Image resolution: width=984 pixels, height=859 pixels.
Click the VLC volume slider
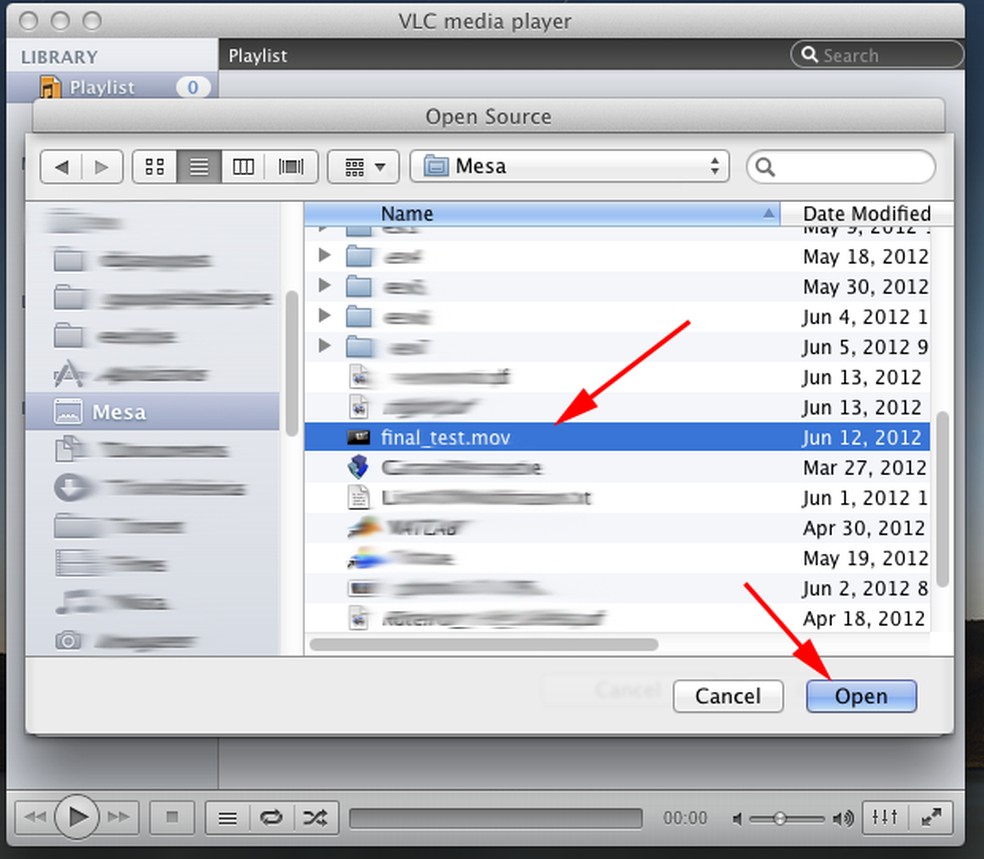coord(787,818)
